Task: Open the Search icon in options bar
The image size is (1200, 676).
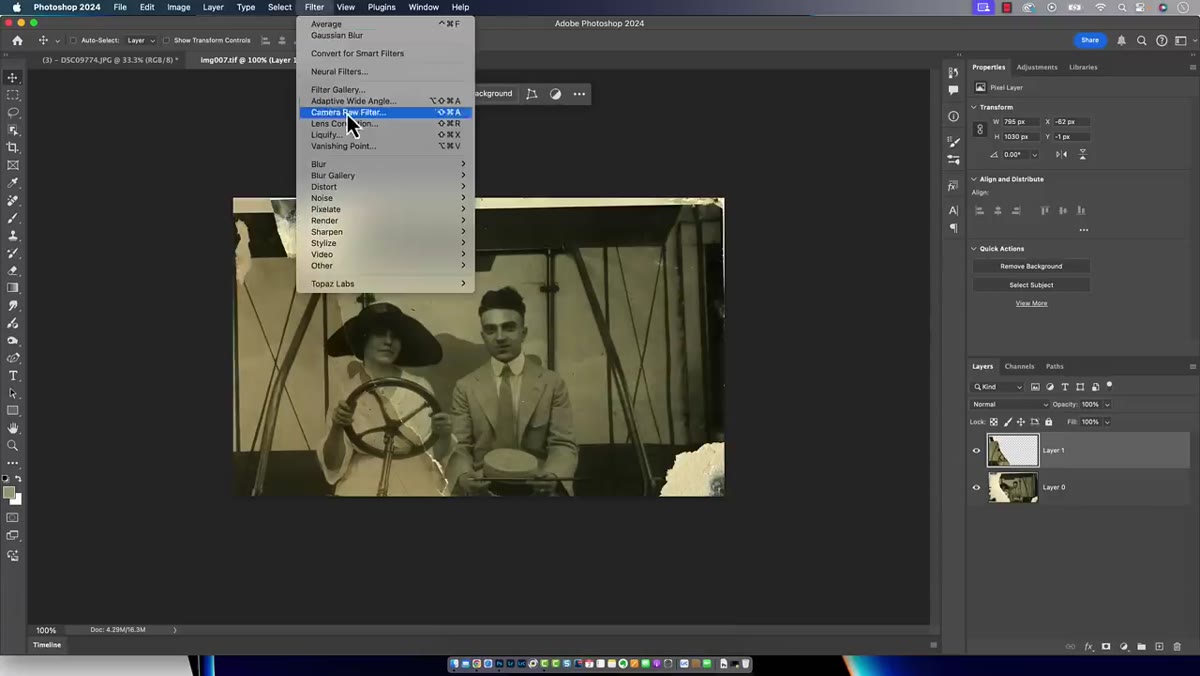Action: [1142, 40]
